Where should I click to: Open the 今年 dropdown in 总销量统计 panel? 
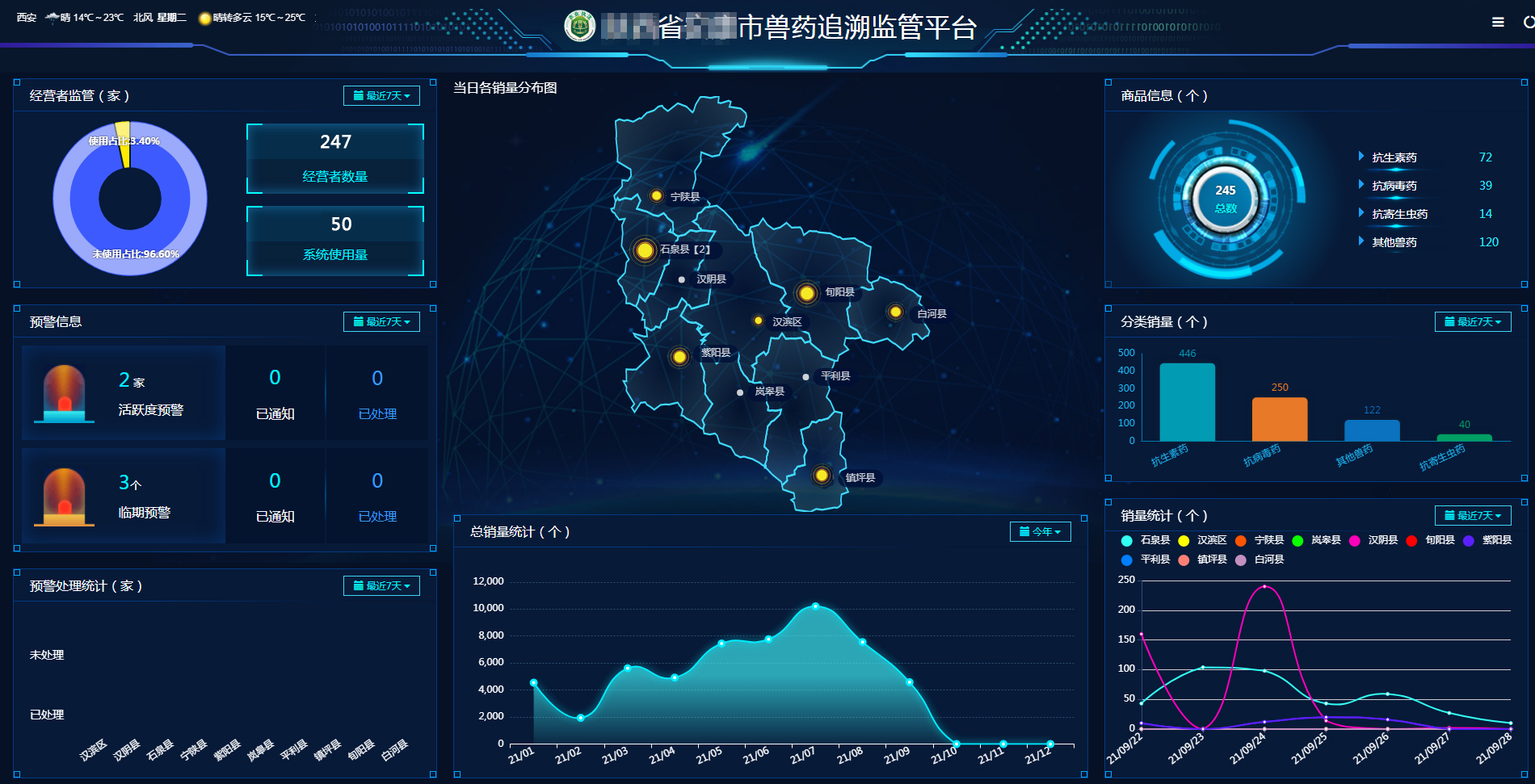1040,531
